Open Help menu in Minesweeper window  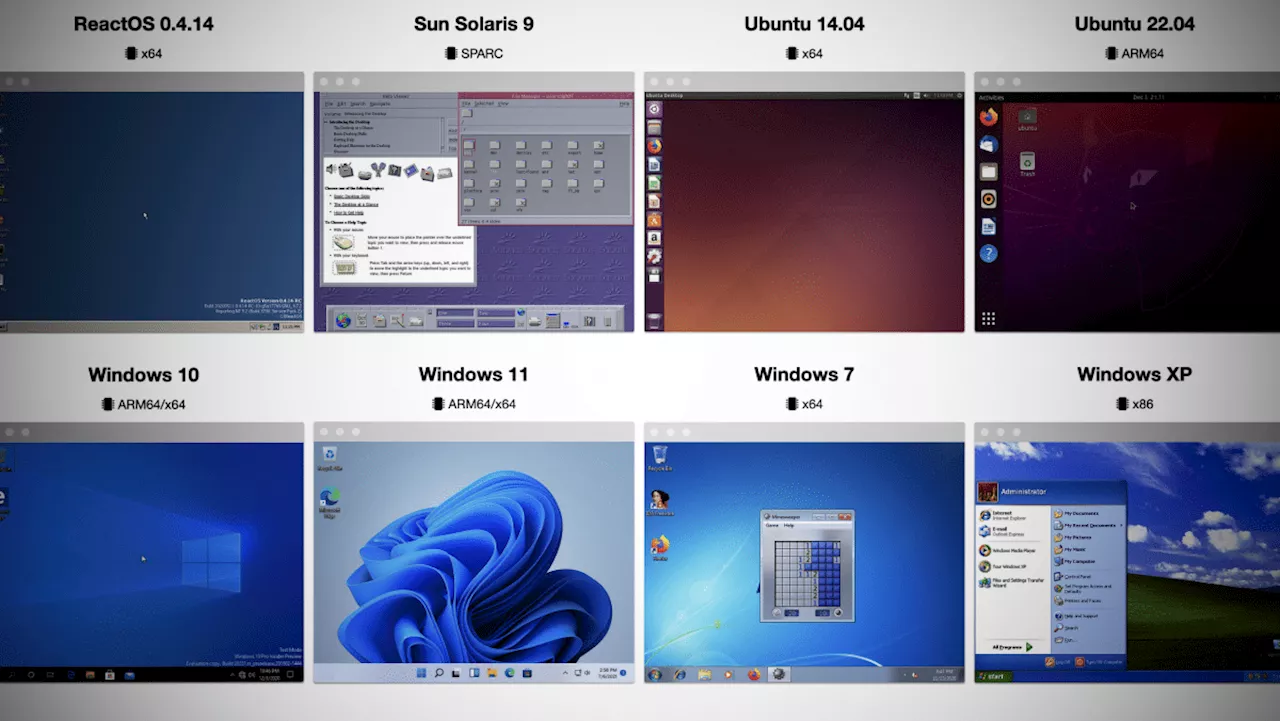789,525
